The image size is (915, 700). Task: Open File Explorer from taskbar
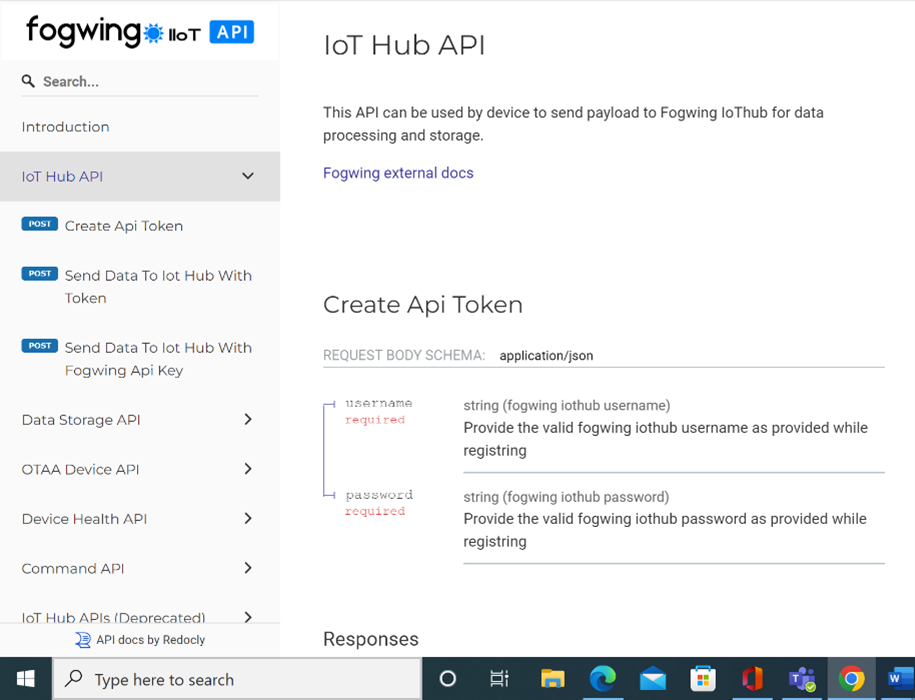click(x=553, y=679)
